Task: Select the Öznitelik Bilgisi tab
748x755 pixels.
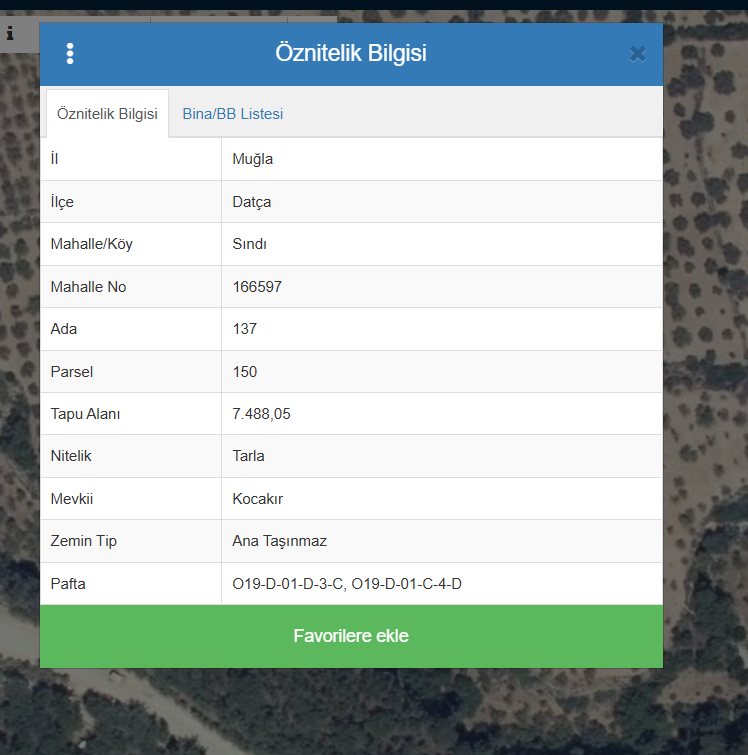Action: click(107, 114)
